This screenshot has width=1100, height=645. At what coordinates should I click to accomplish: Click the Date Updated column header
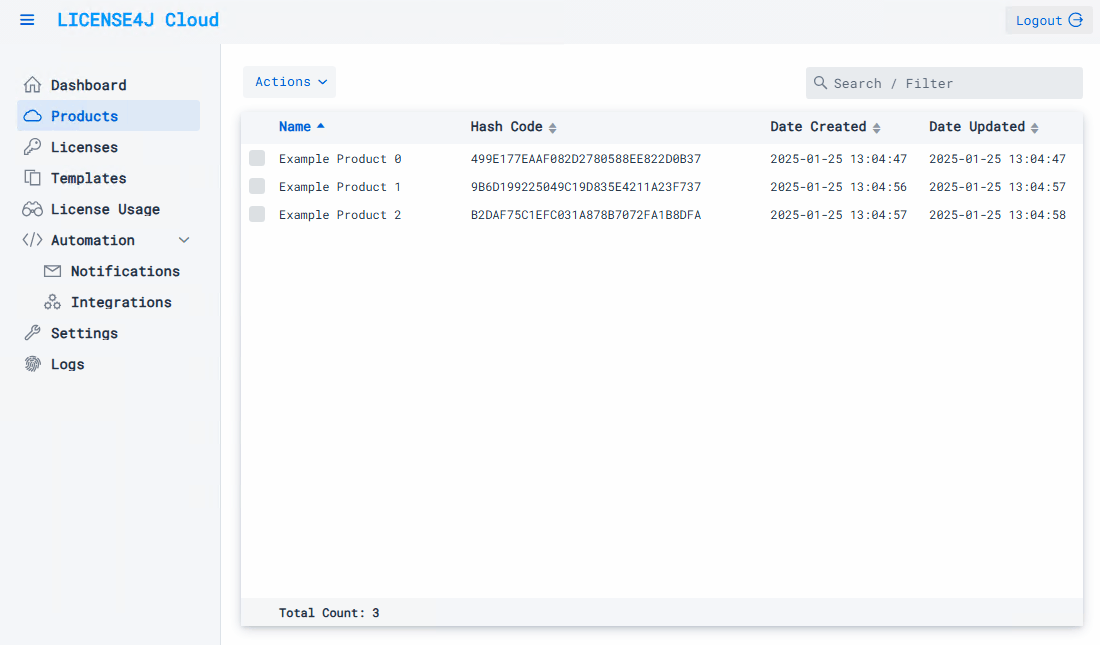pyautogui.click(x=977, y=126)
